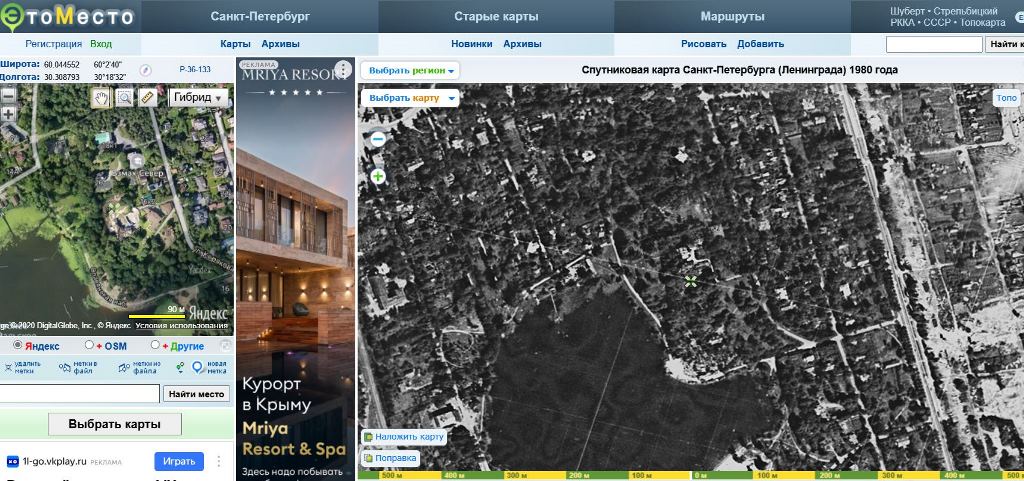Select the Другие radio option
This screenshot has height=481, width=1024.
pos(156,345)
